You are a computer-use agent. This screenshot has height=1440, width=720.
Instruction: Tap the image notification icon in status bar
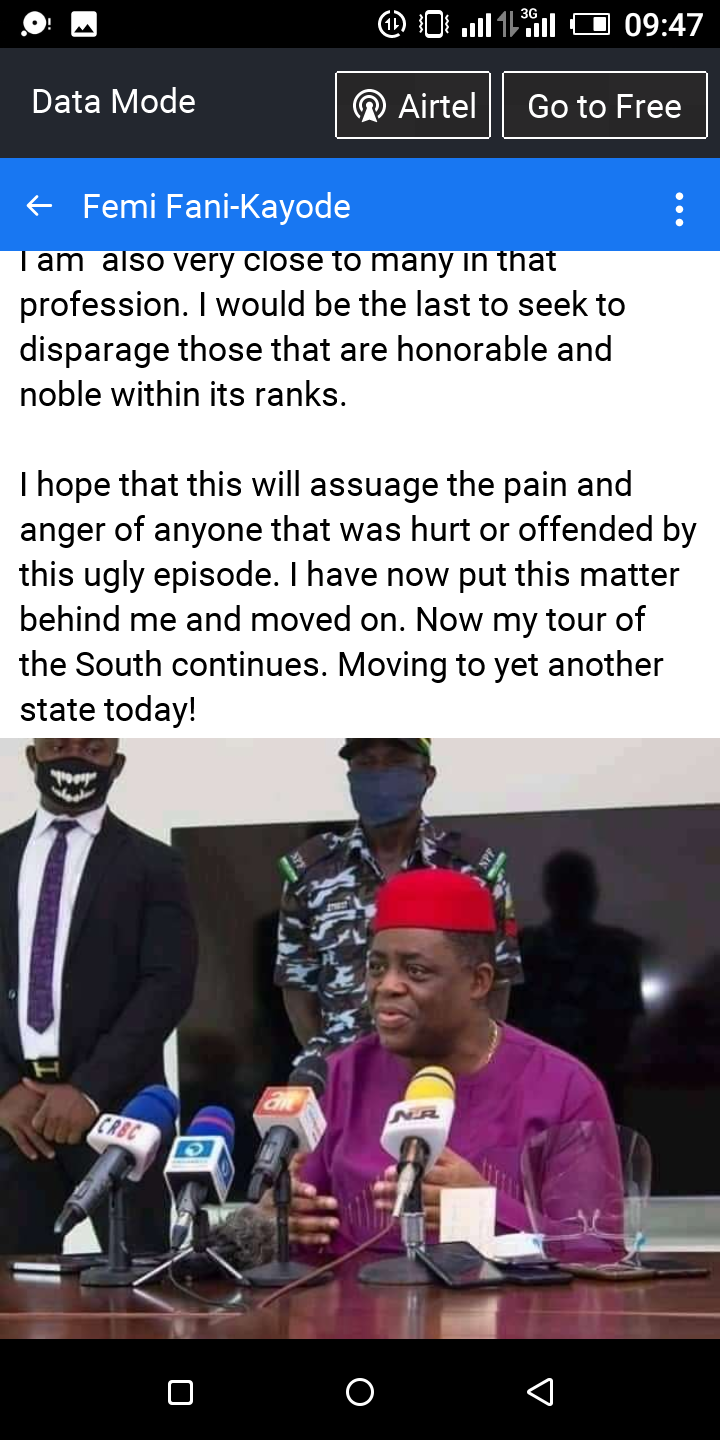(84, 24)
